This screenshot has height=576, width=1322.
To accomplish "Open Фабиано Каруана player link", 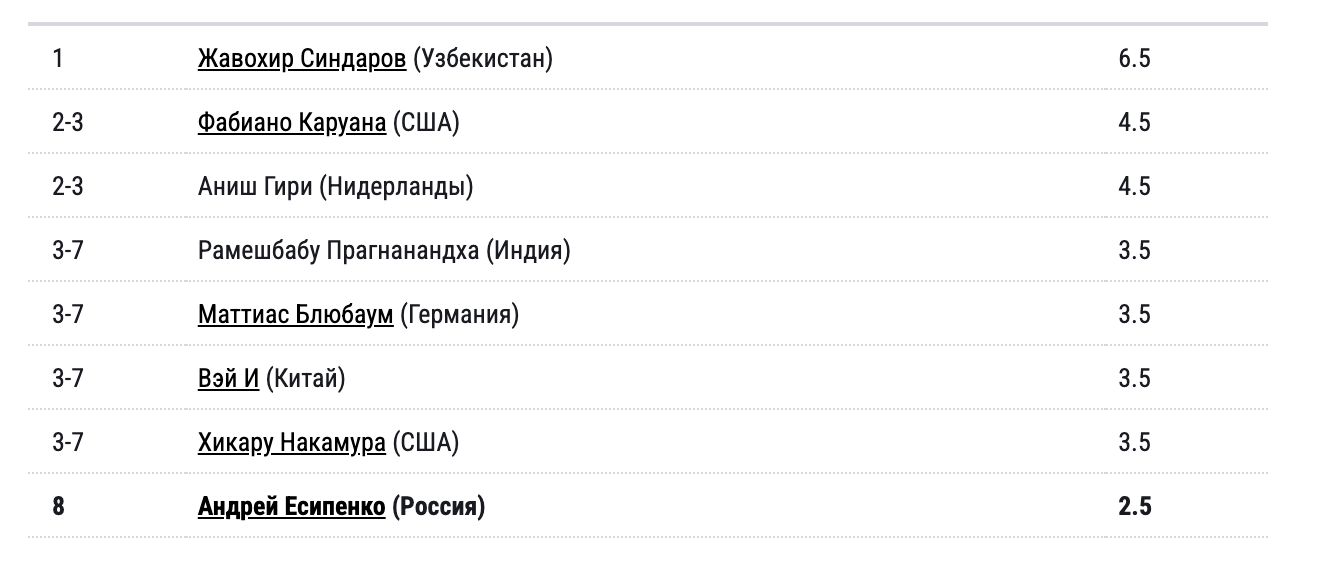I will [291, 123].
